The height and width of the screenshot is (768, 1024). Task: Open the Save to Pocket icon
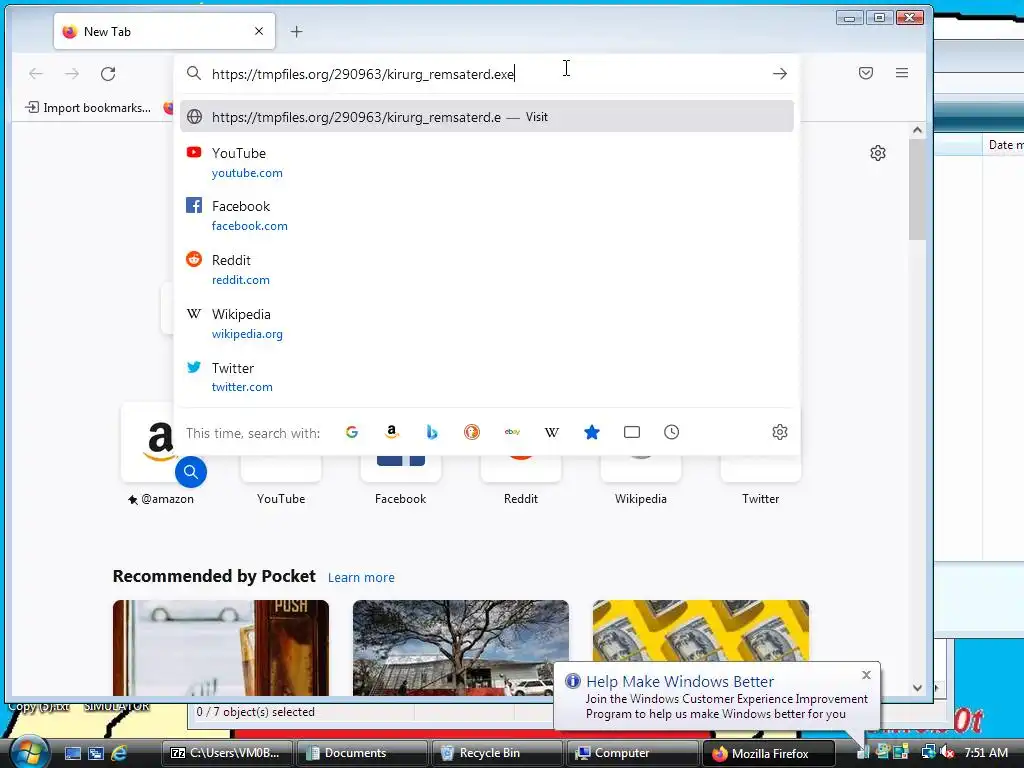pyautogui.click(x=866, y=73)
